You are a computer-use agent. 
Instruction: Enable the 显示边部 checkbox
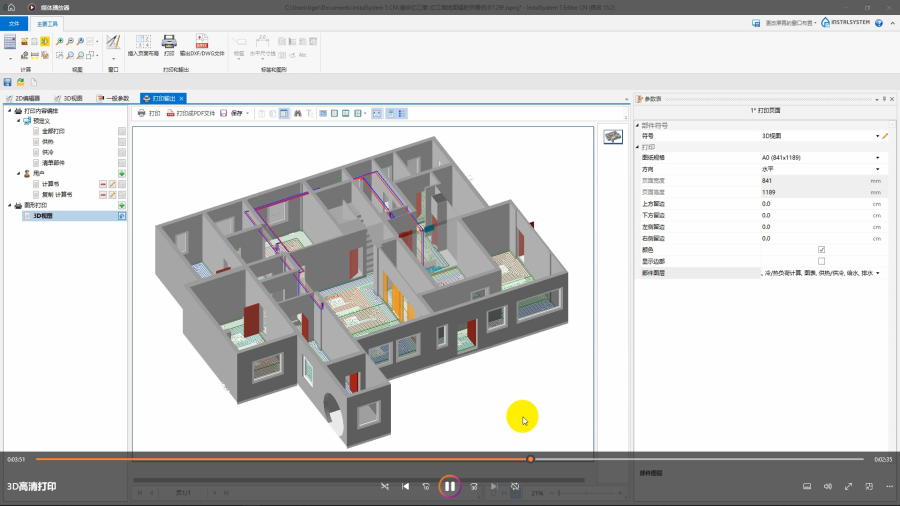[821, 261]
